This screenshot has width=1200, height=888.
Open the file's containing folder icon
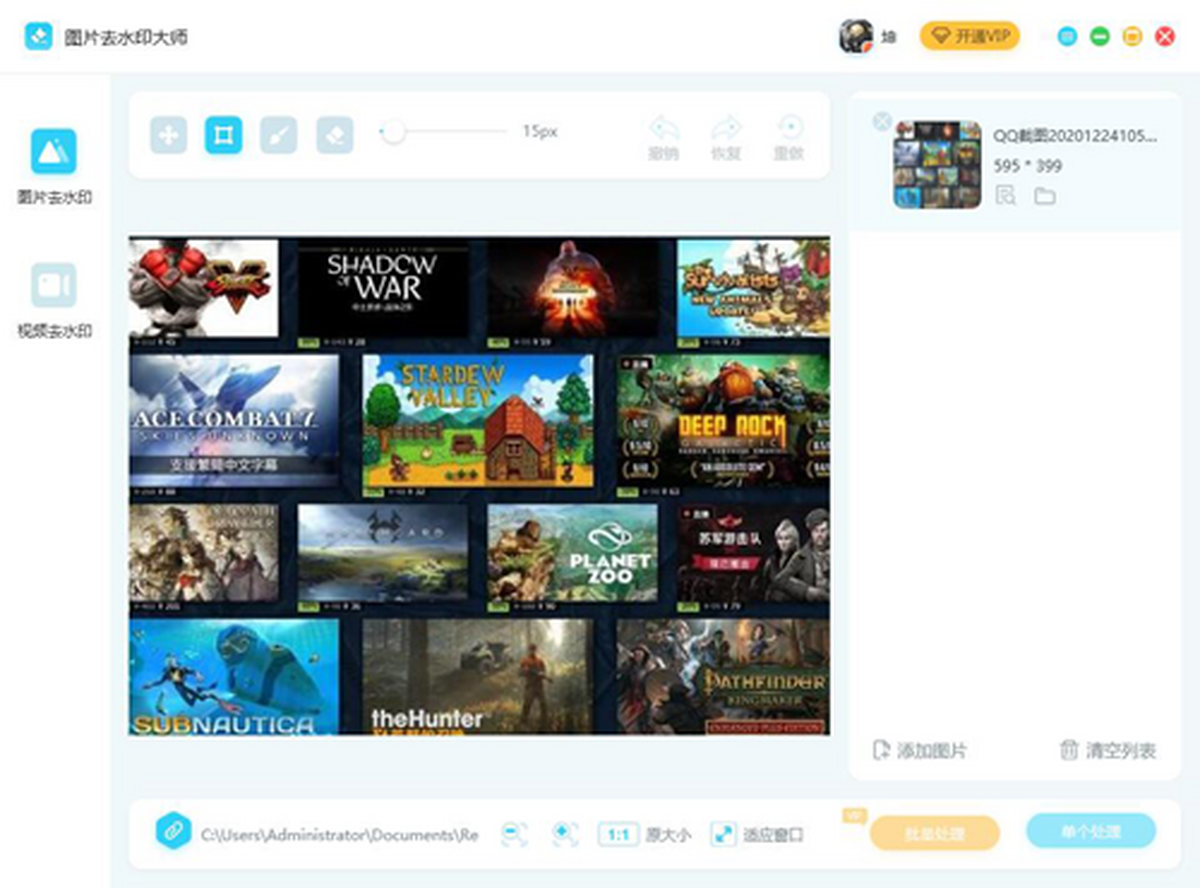pos(1045,196)
